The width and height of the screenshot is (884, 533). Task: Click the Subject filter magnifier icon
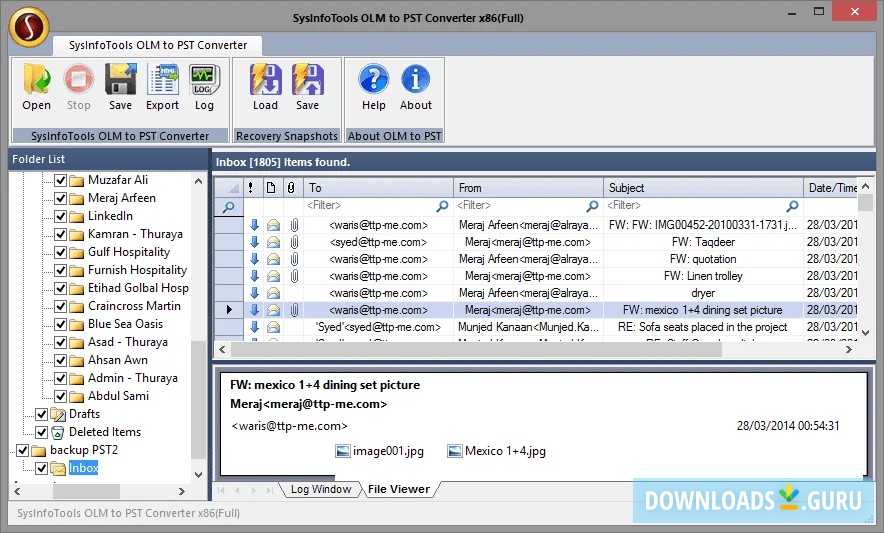[793, 206]
